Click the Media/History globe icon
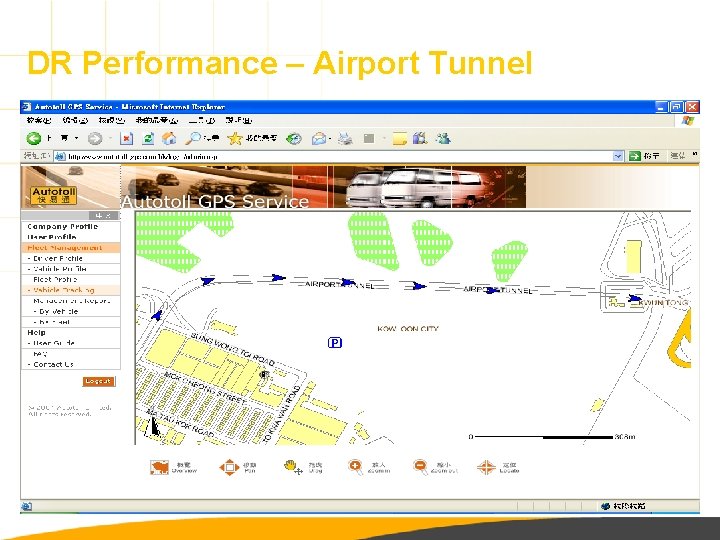Viewport: 720px width, 540px height. (x=294, y=138)
